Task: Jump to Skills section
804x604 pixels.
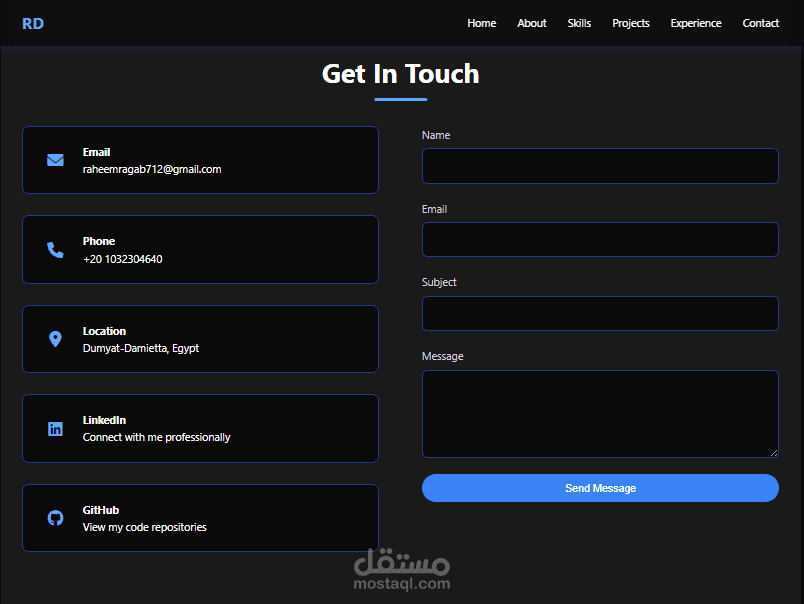Action: coord(579,23)
